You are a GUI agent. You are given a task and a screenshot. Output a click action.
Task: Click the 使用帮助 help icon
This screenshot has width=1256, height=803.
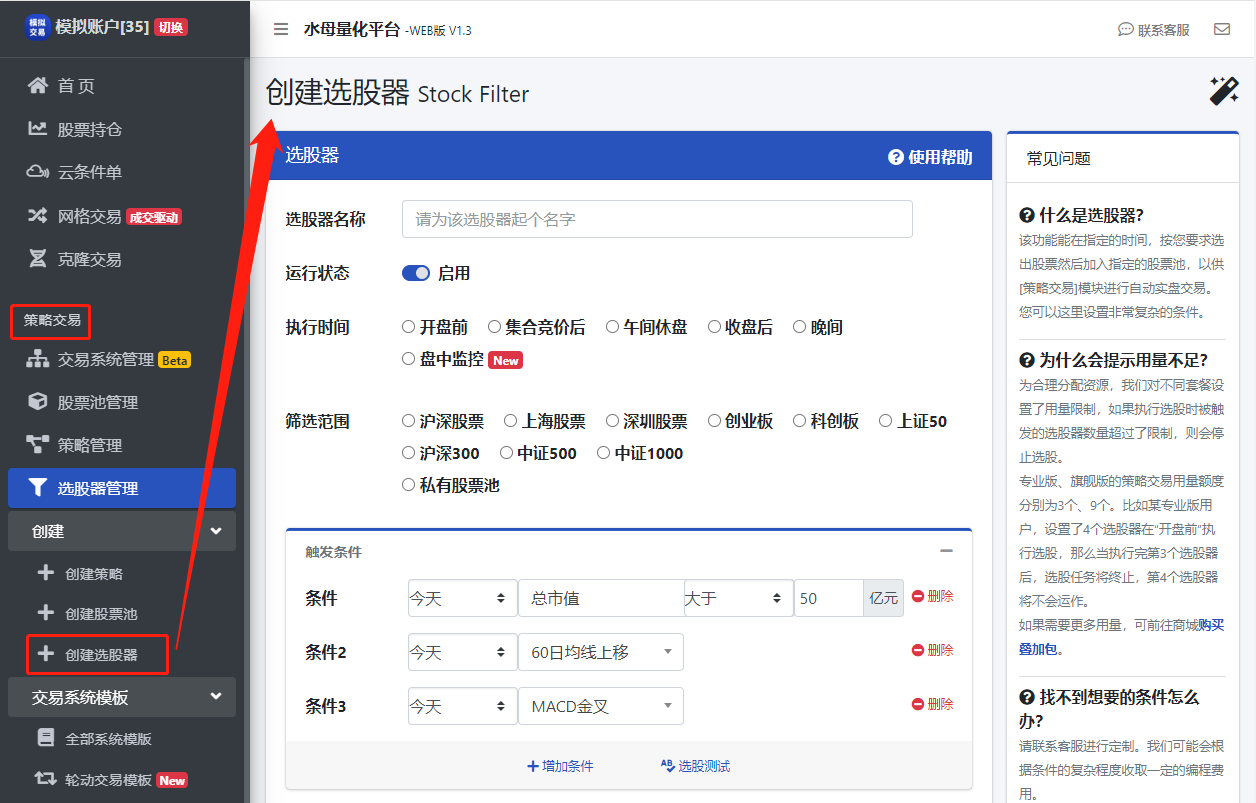point(896,157)
